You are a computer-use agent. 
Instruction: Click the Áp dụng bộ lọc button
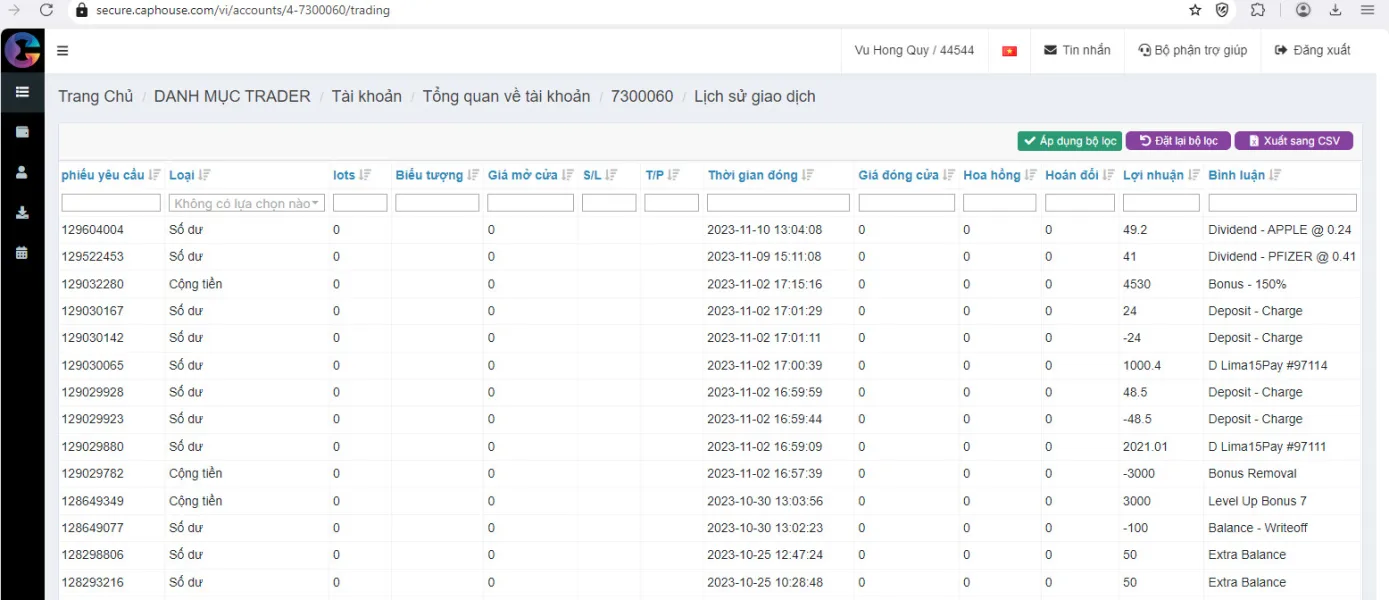coord(1069,141)
